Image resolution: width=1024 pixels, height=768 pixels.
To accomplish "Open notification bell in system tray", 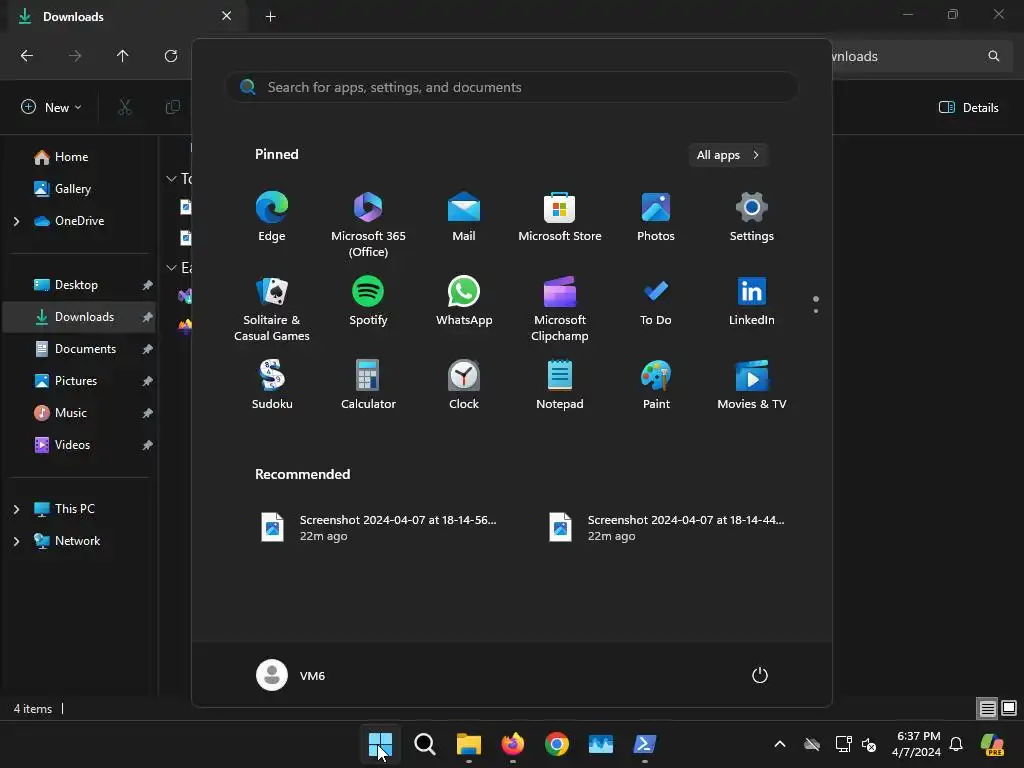I will [x=956, y=744].
